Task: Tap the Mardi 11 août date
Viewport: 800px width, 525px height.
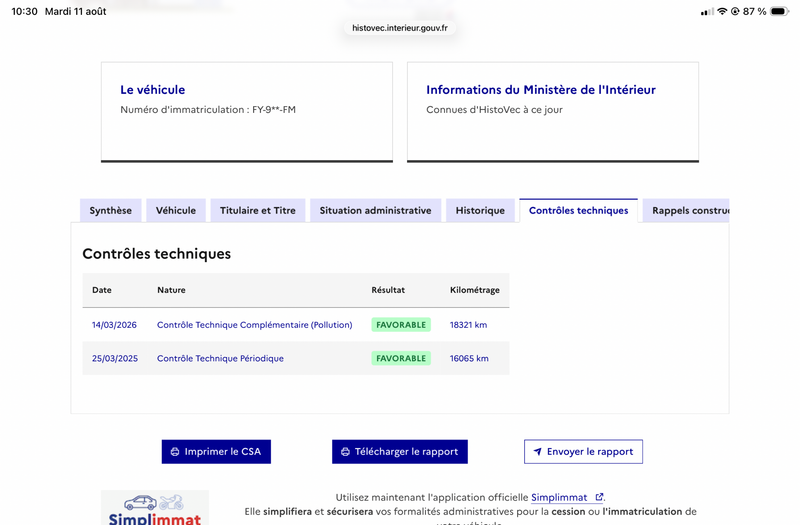Action: coord(76,11)
